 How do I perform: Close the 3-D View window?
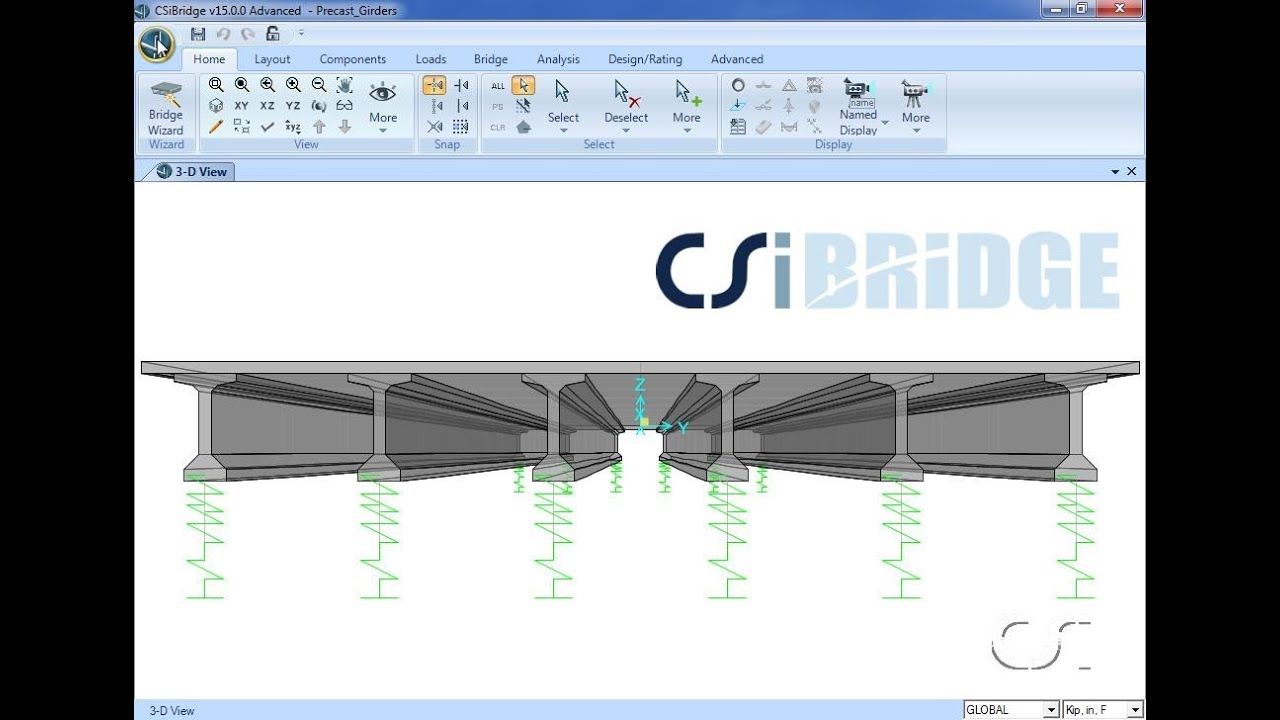point(1132,172)
